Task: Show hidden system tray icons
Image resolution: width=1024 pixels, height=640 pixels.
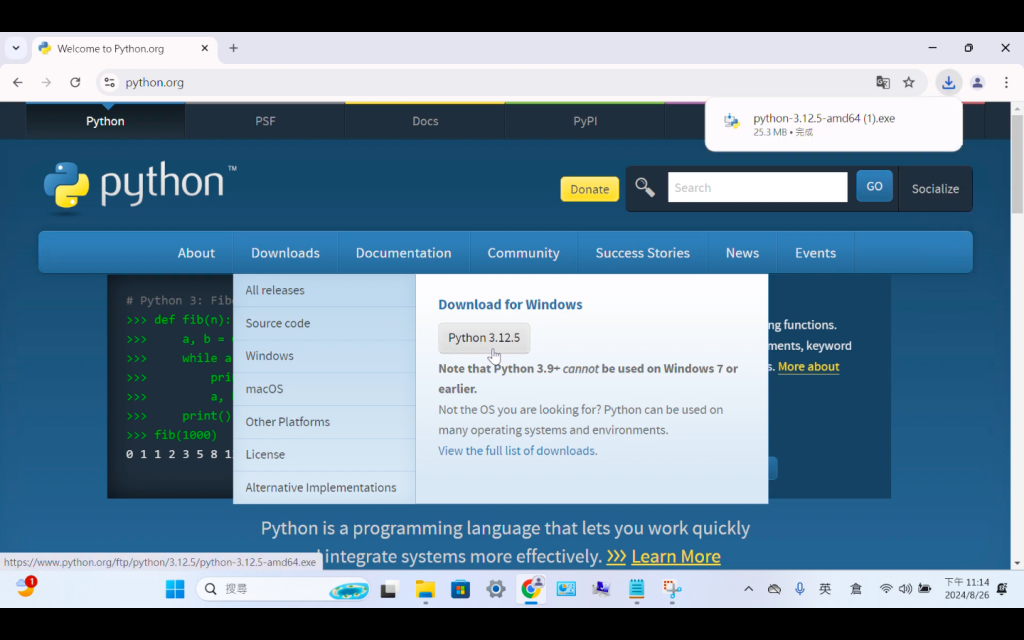Action: (748, 589)
